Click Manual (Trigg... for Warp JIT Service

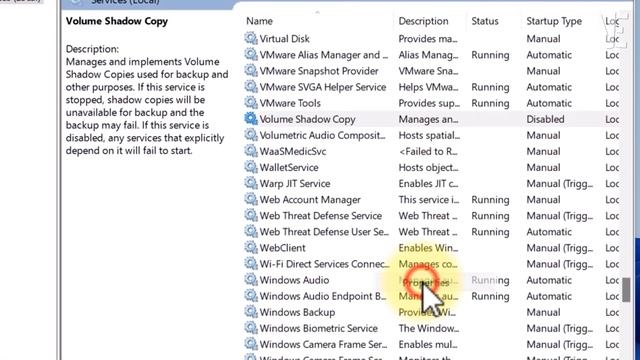[560, 184]
